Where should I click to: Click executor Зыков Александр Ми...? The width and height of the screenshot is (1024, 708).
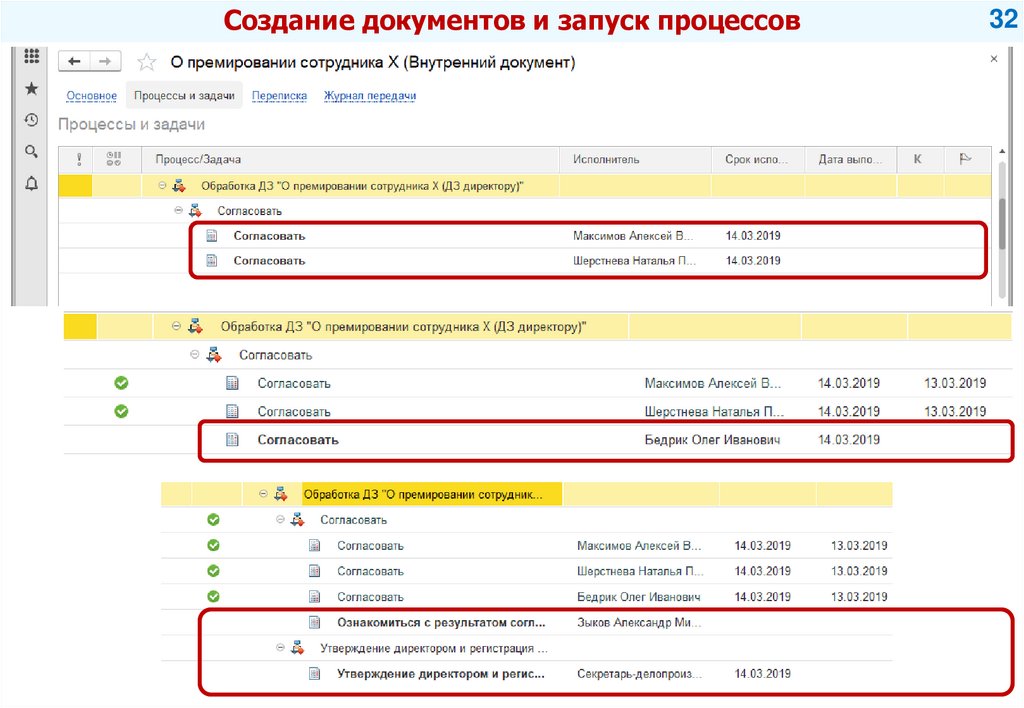(639, 622)
